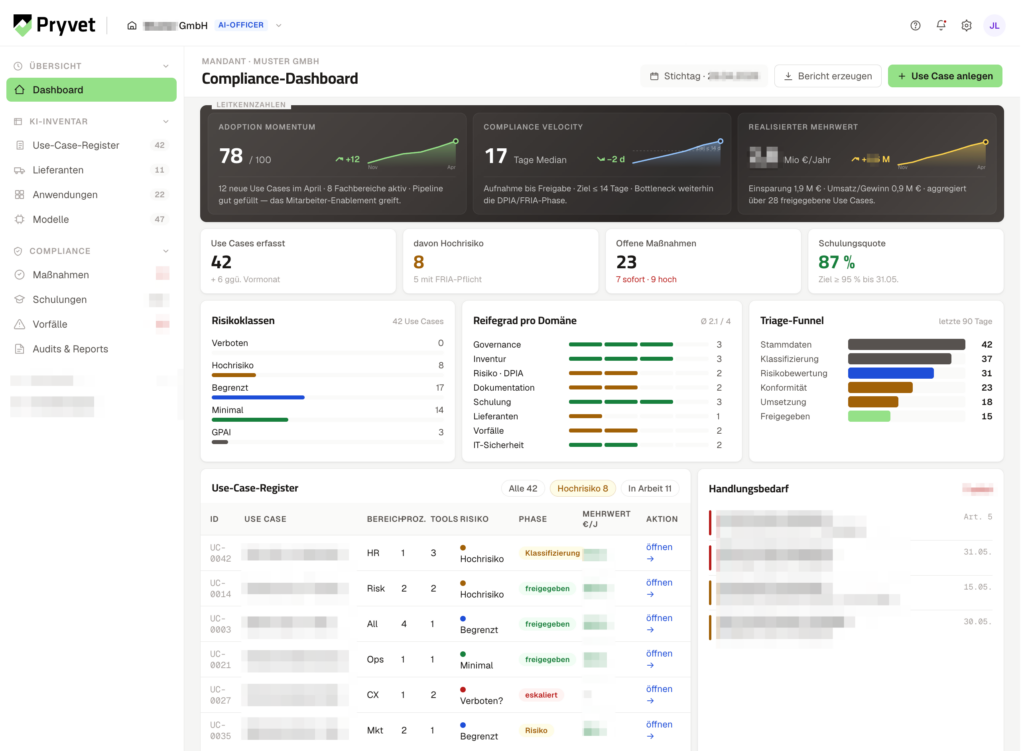
Task: Collapse the COMPLIANCE section chevron
Action: click(166, 251)
